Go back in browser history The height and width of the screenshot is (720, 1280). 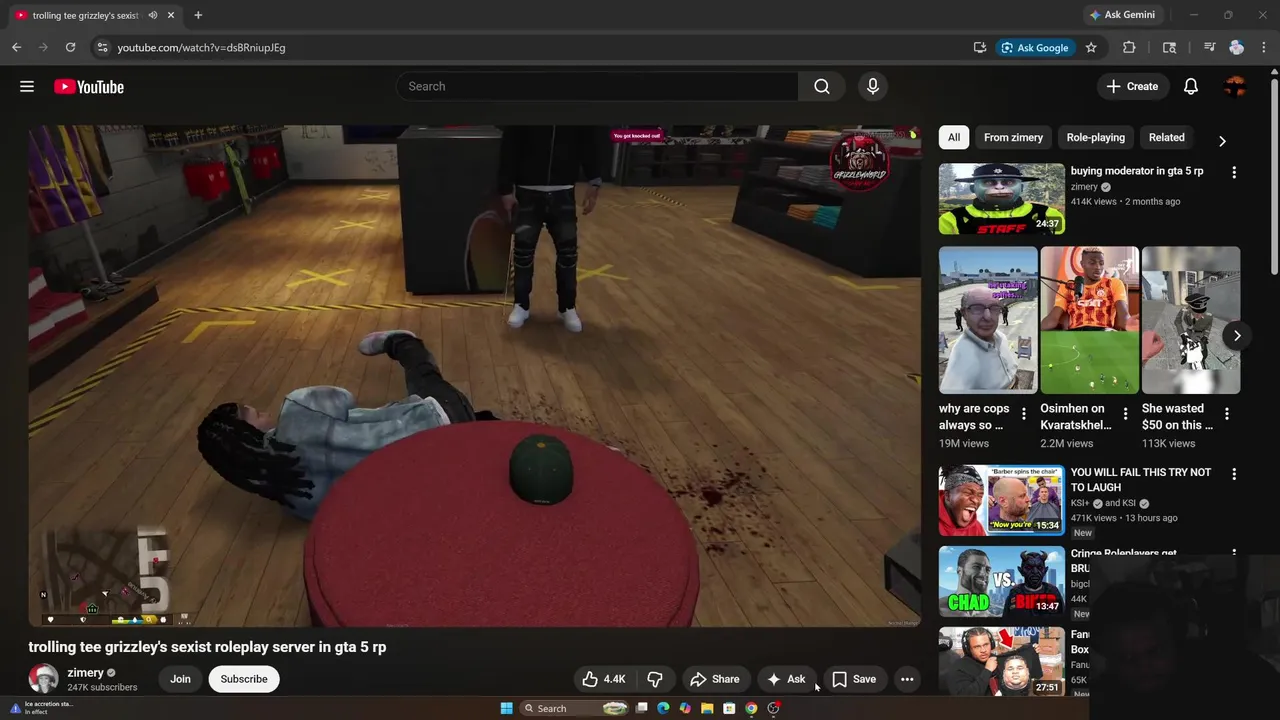pyautogui.click(x=17, y=47)
